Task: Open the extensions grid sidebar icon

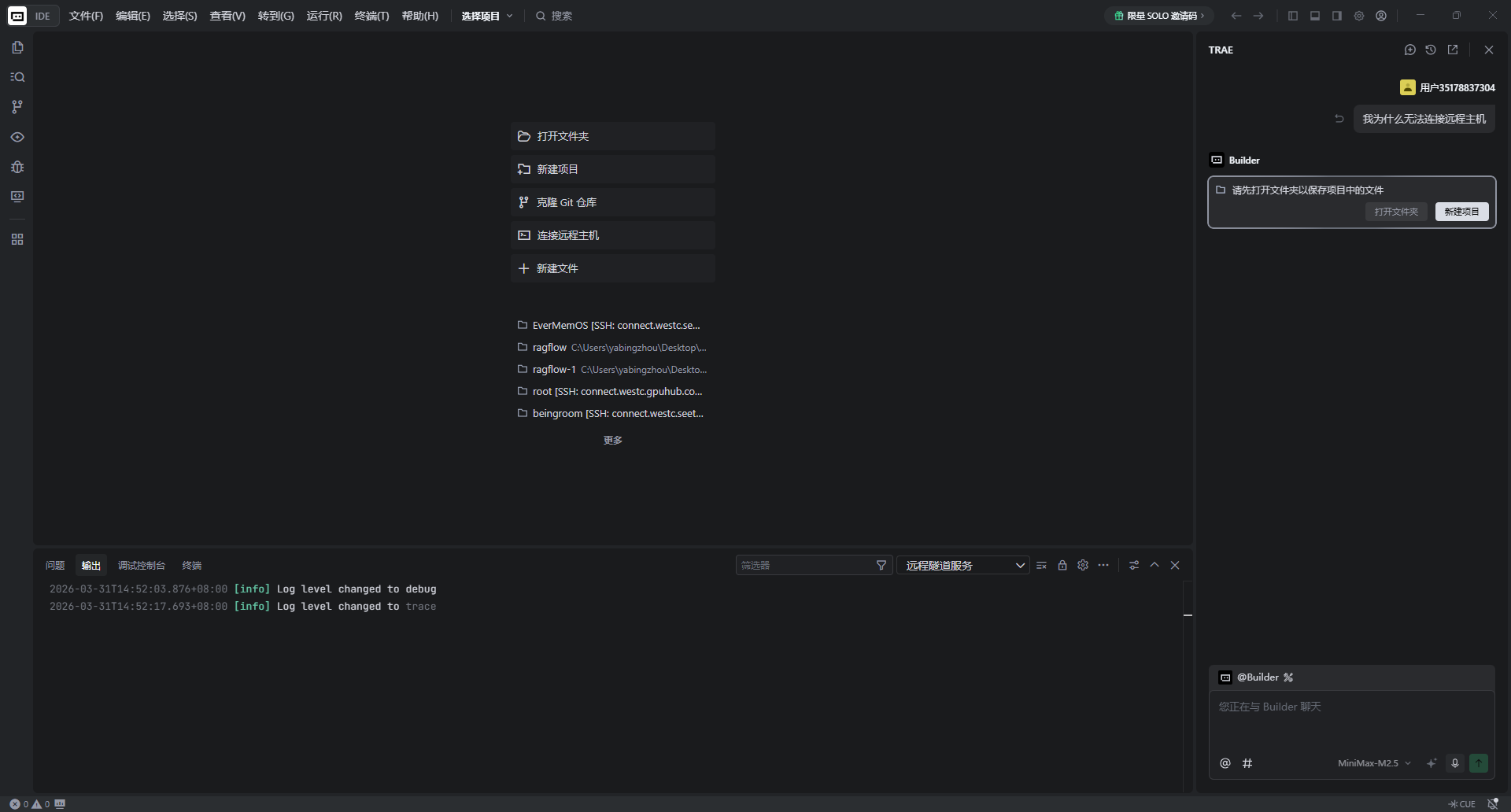Action: [17, 239]
